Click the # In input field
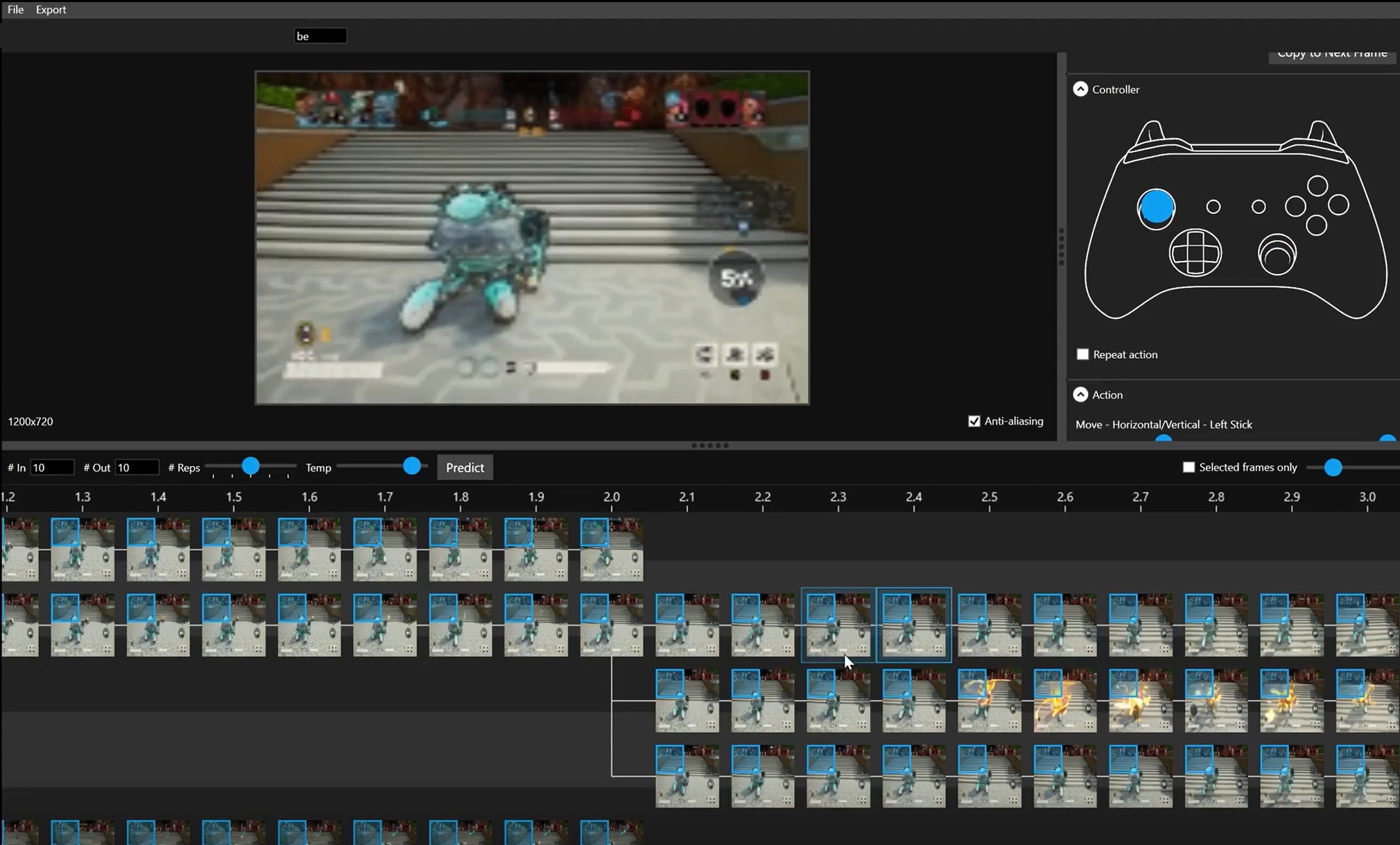 click(52, 468)
